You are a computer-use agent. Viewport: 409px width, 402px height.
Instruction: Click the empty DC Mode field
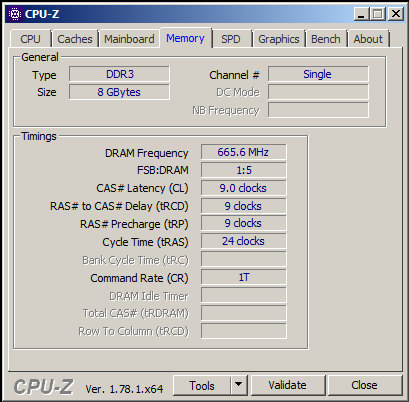[318, 92]
